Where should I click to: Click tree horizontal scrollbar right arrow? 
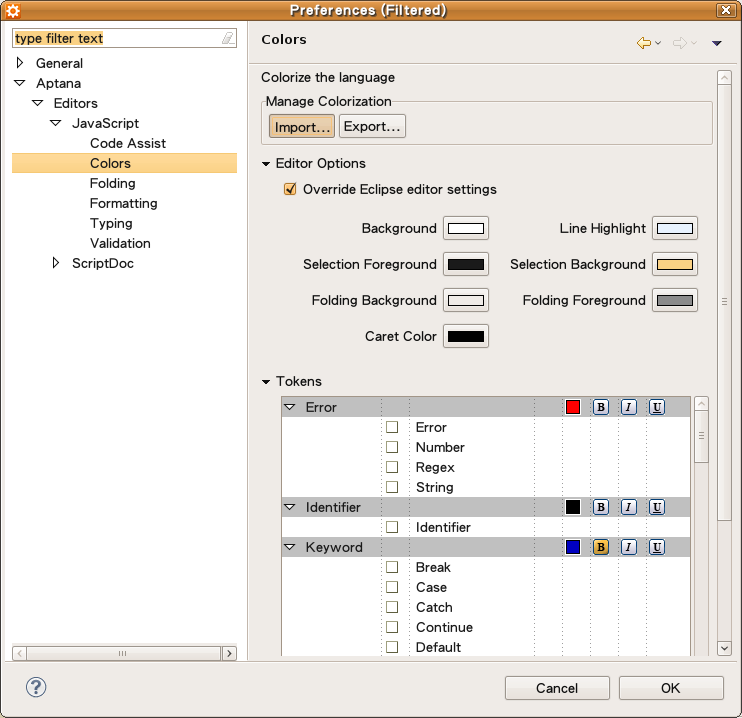[230, 654]
